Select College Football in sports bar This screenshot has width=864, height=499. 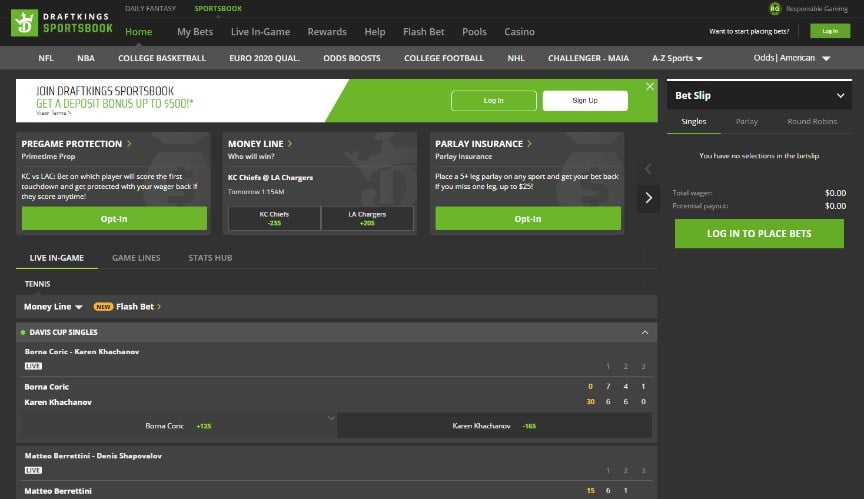(444, 58)
